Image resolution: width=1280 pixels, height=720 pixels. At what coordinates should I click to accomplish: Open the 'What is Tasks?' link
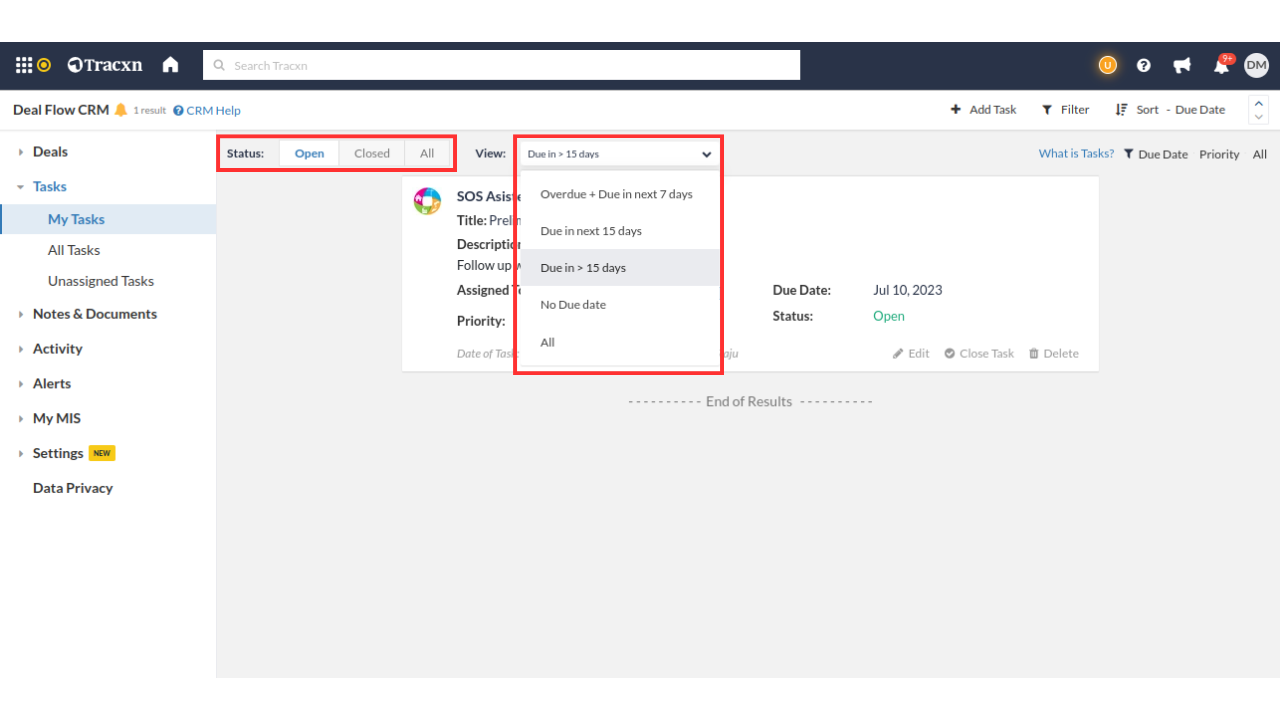[1076, 154]
